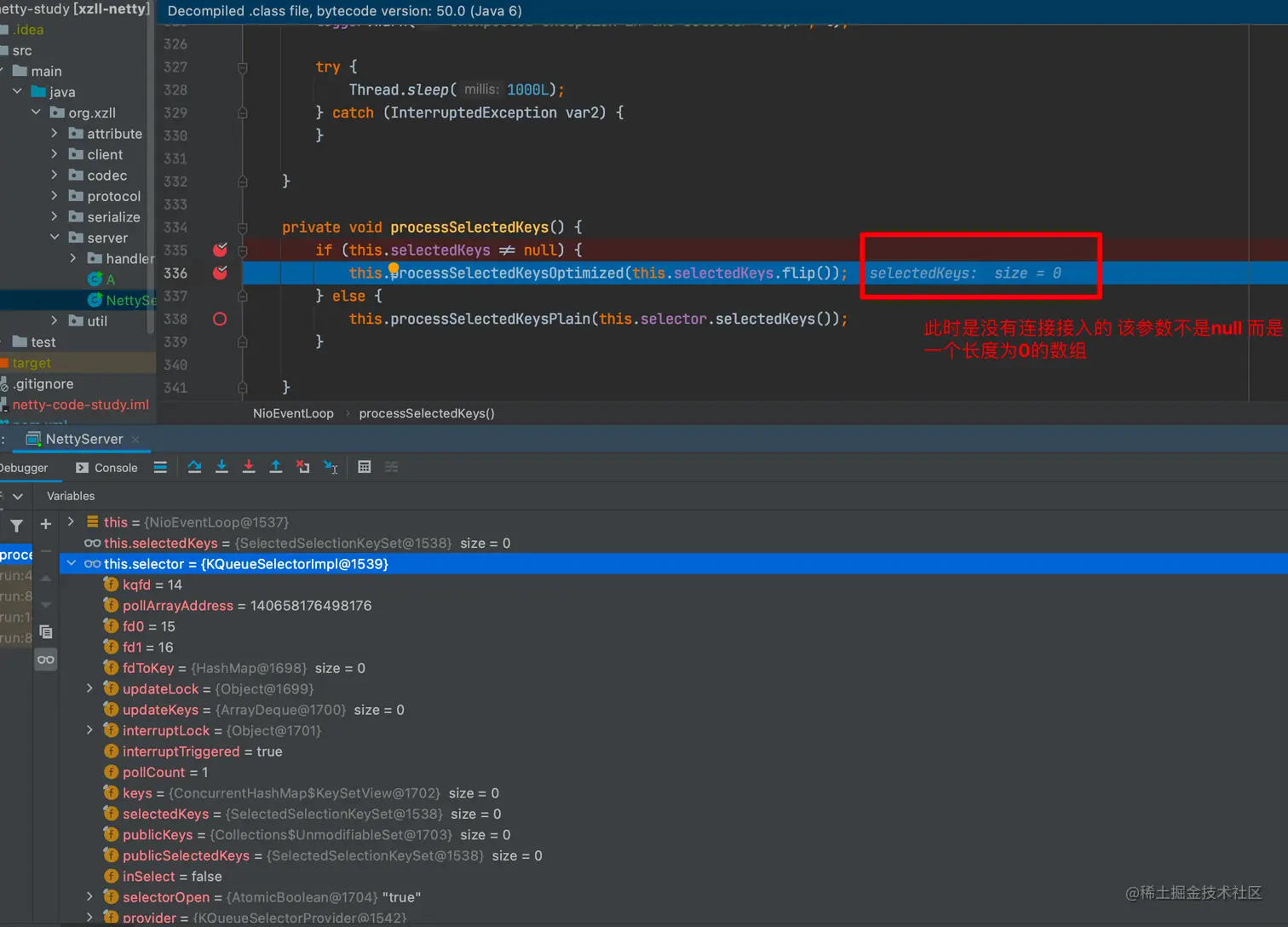The width and height of the screenshot is (1288, 927).
Task: Expand the attribute package
Action: tap(55, 133)
